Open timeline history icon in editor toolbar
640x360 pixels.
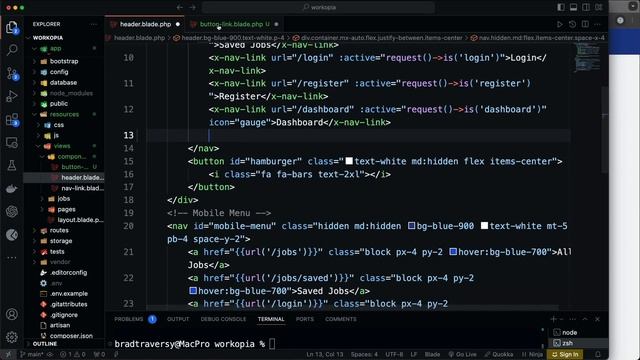pyautogui.click(x=572, y=24)
